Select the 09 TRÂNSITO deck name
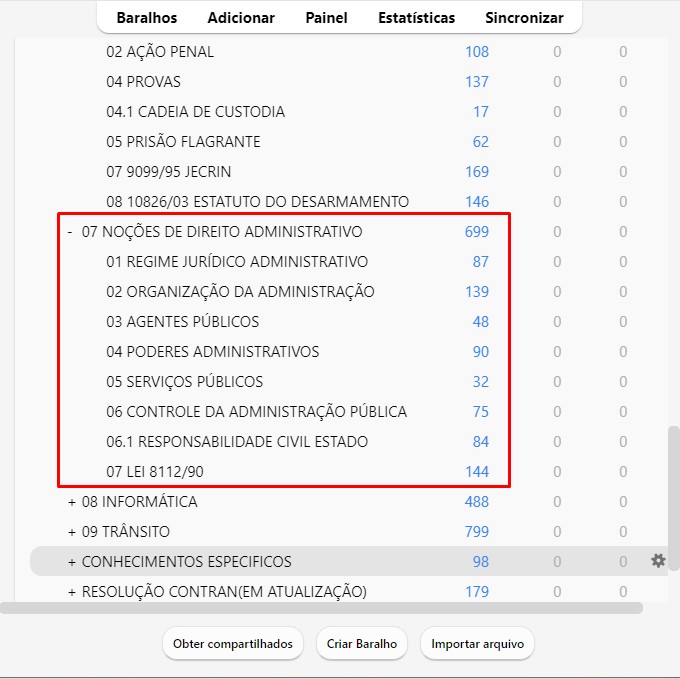 pyautogui.click(x=125, y=532)
